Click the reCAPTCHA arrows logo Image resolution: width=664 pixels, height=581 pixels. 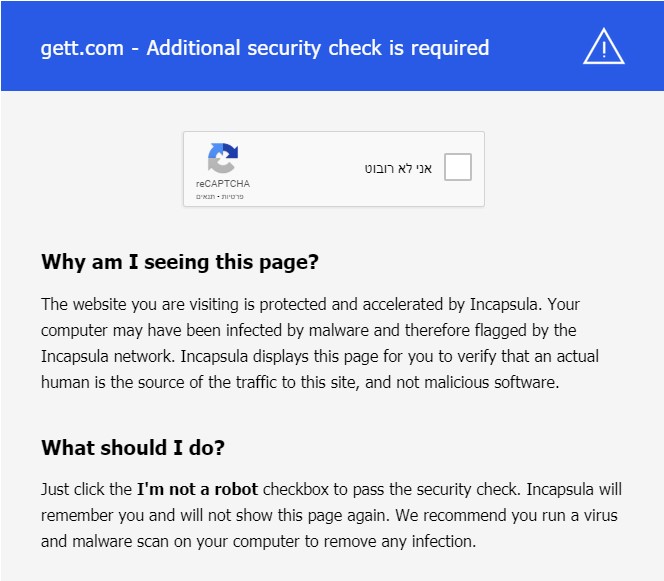(x=223, y=159)
